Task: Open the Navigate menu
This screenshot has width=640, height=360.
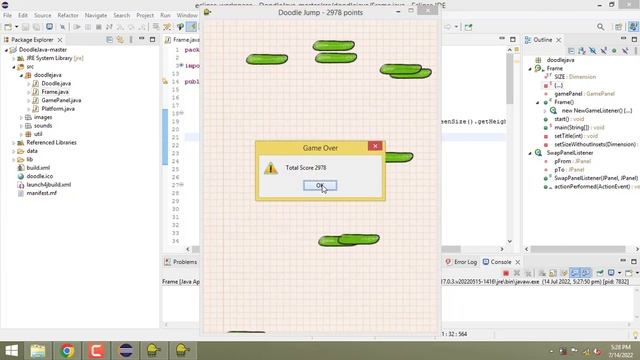Action: [x=96, y=15]
